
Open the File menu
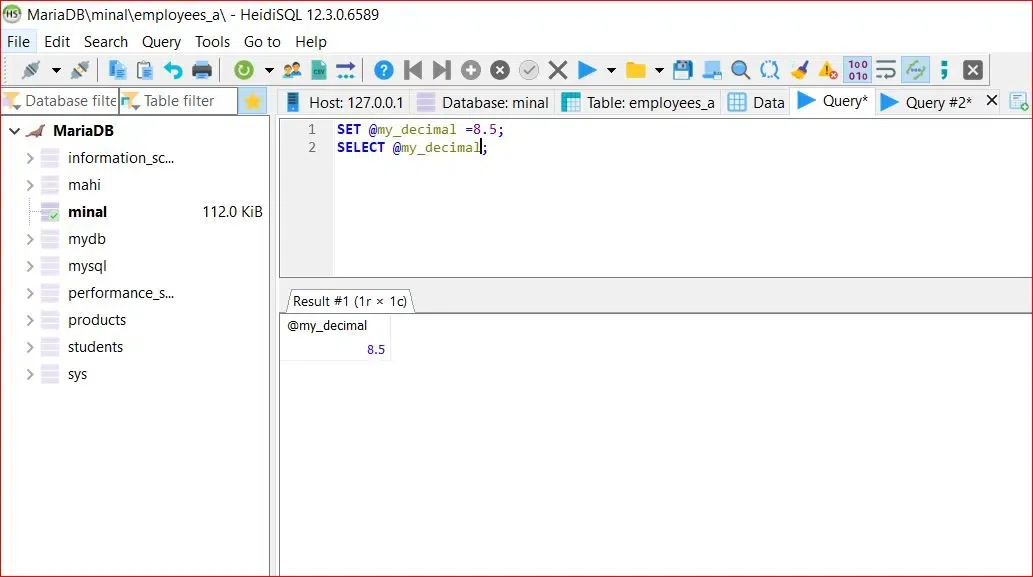coord(18,41)
